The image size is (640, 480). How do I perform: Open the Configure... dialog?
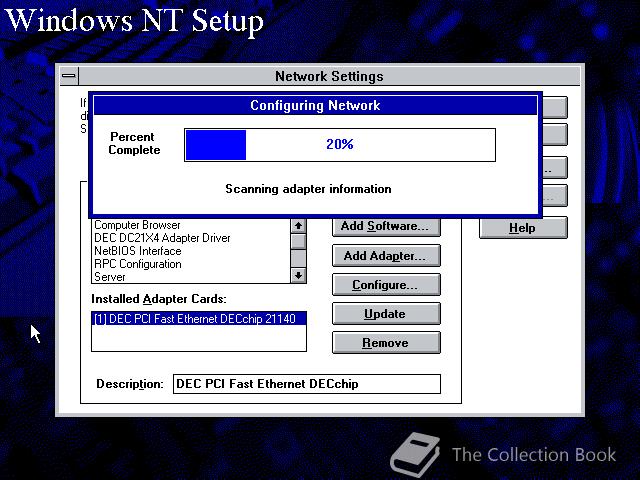[386, 285]
